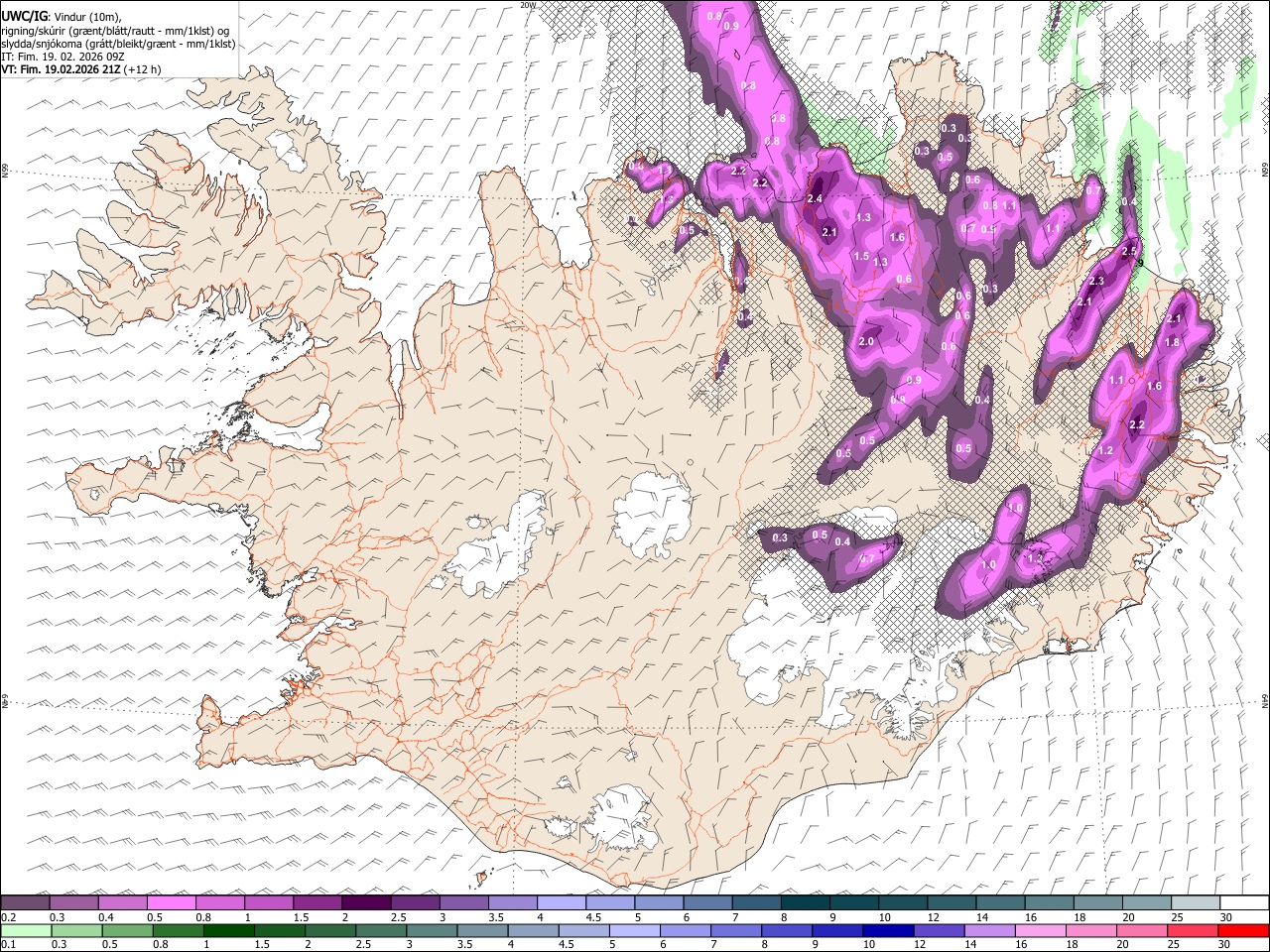This screenshot has height=952, width=1270.
Task: Click bottom legend swatch between 8 and 9
Action: pos(788,930)
